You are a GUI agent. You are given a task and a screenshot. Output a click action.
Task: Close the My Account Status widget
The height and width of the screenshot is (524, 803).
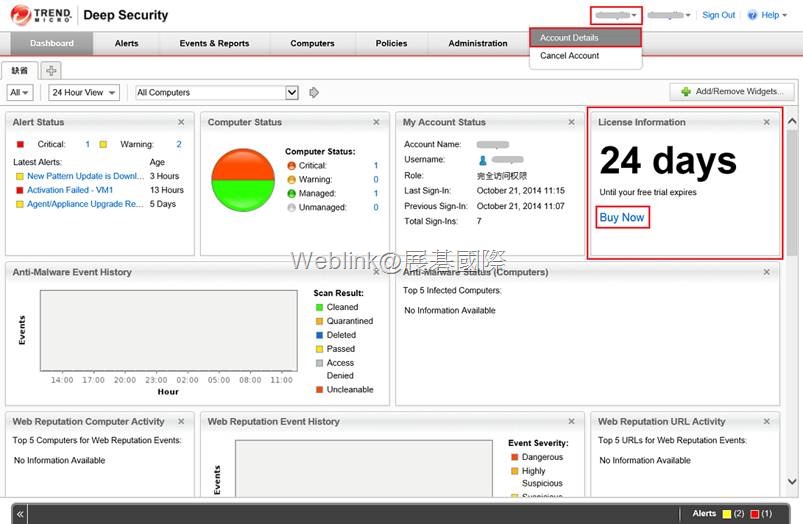tap(571, 122)
